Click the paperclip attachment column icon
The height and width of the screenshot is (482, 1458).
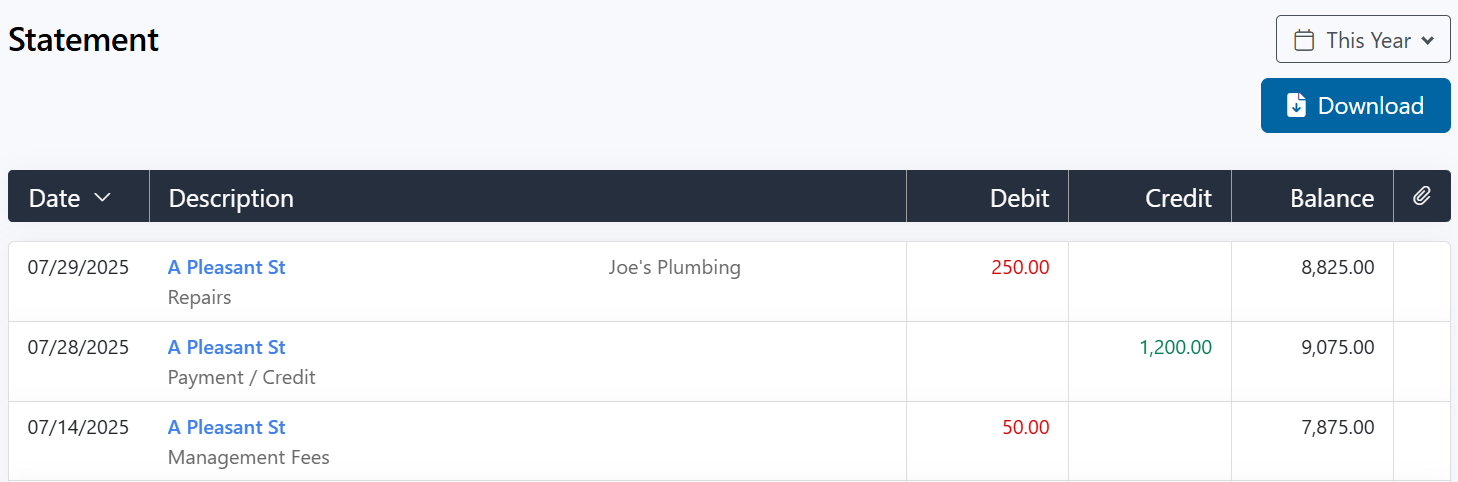pos(1422,197)
